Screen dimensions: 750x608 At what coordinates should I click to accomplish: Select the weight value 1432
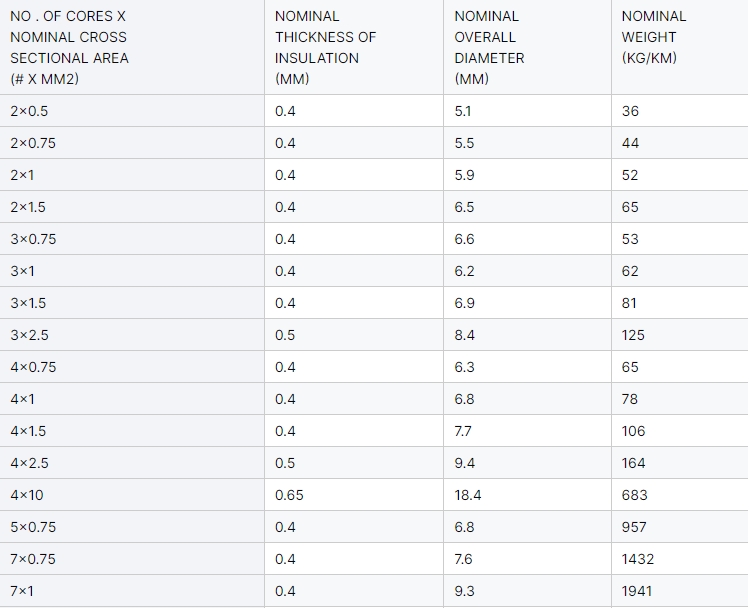pyautogui.click(x=638, y=559)
